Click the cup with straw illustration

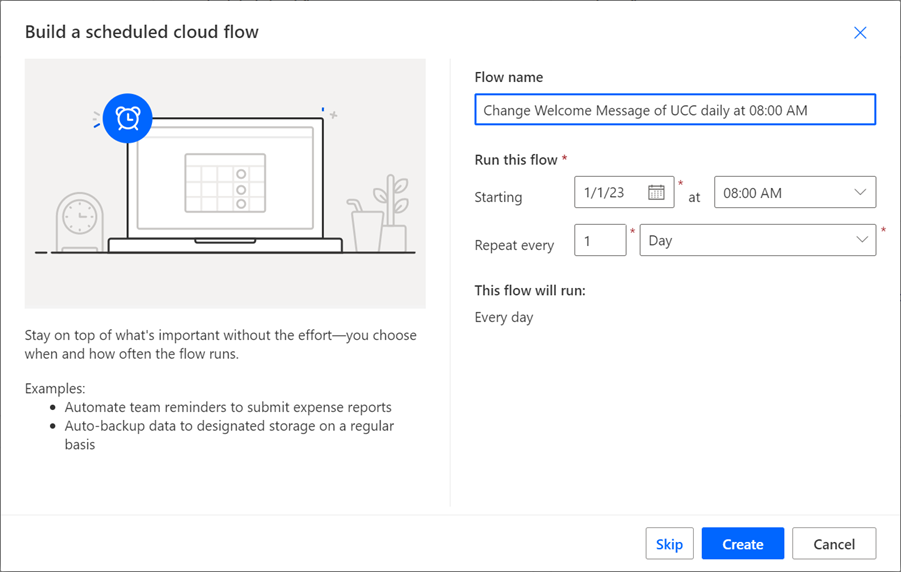tap(365, 226)
